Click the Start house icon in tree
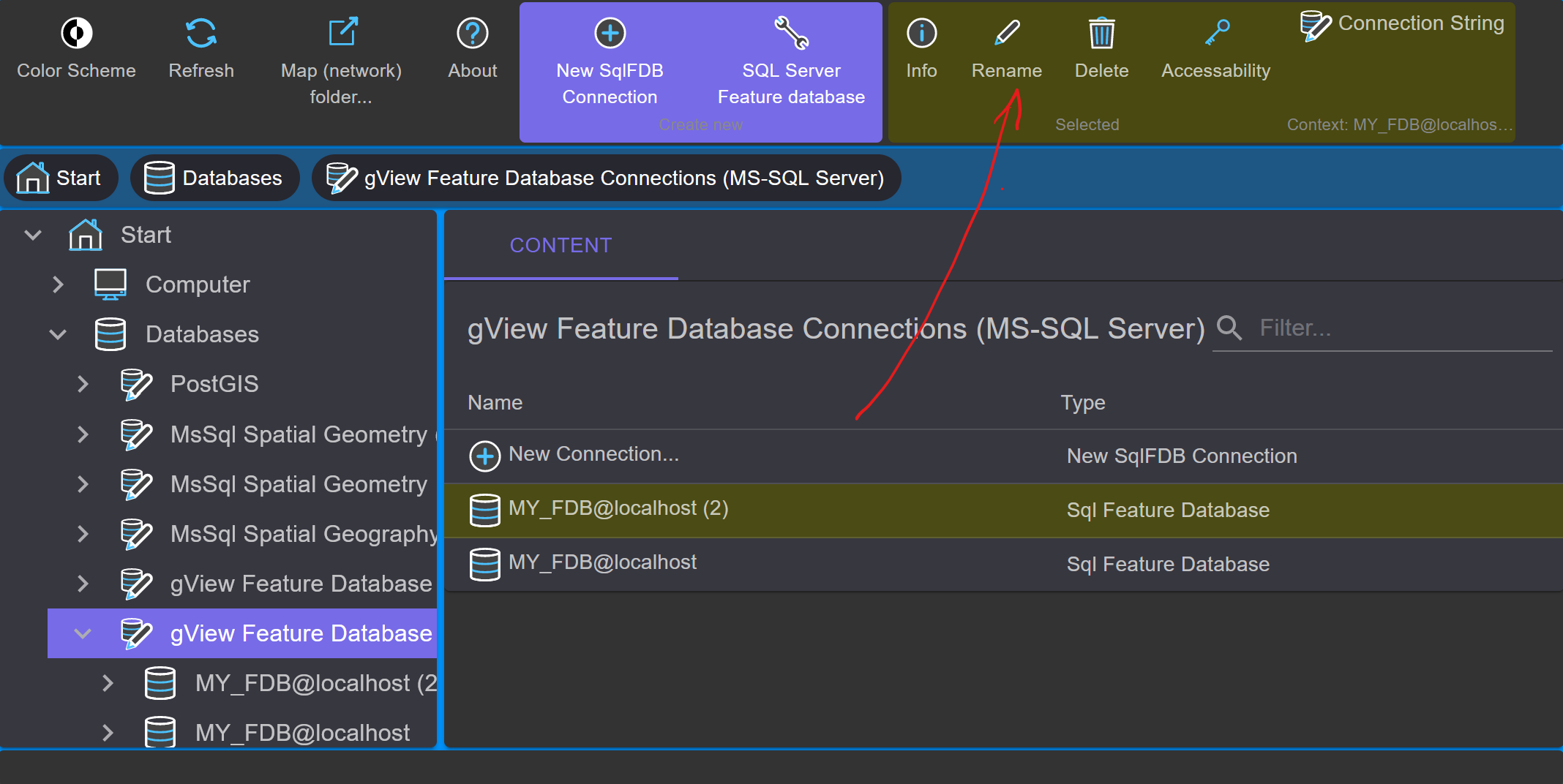 [86, 235]
